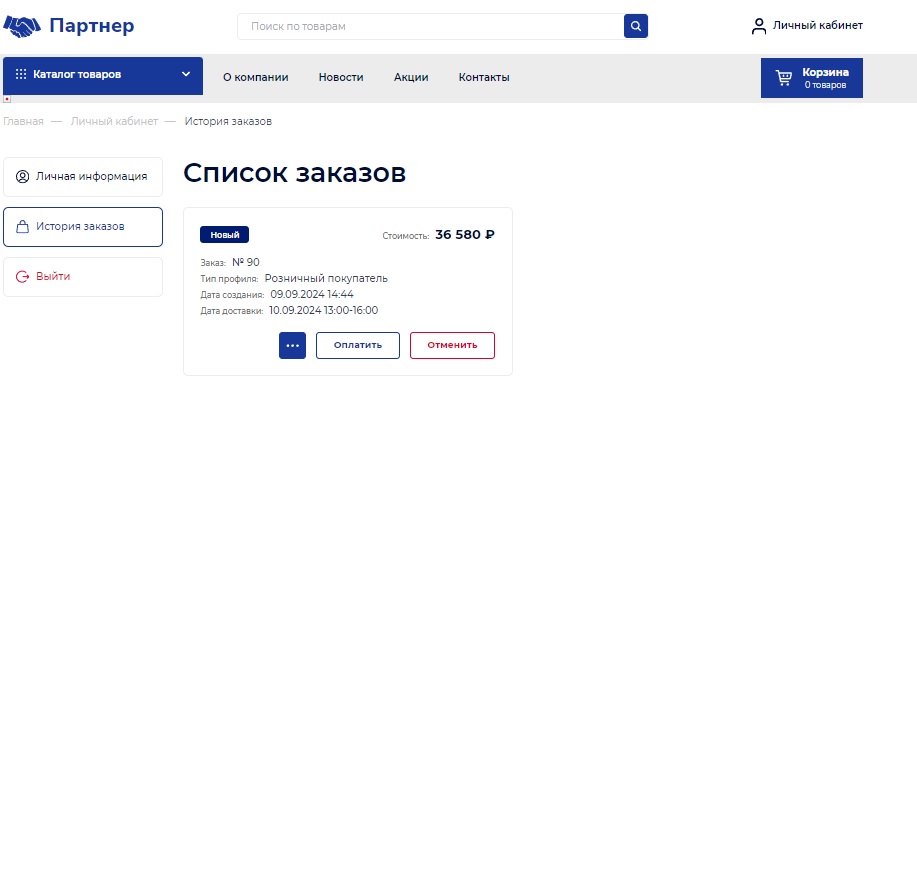Open the Каталог товаров menu

pos(103,75)
